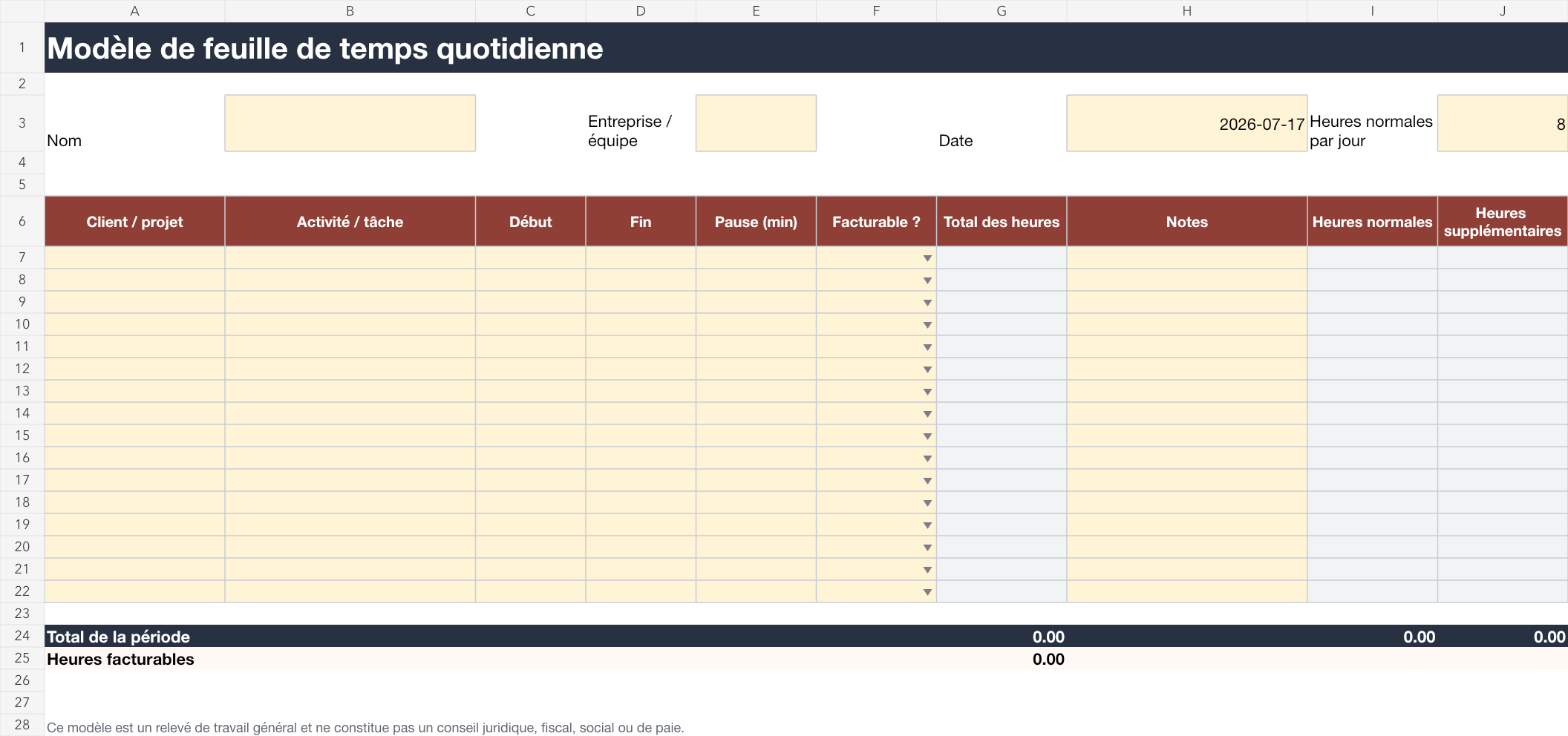Select column G header

click(x=1002, y=11)
